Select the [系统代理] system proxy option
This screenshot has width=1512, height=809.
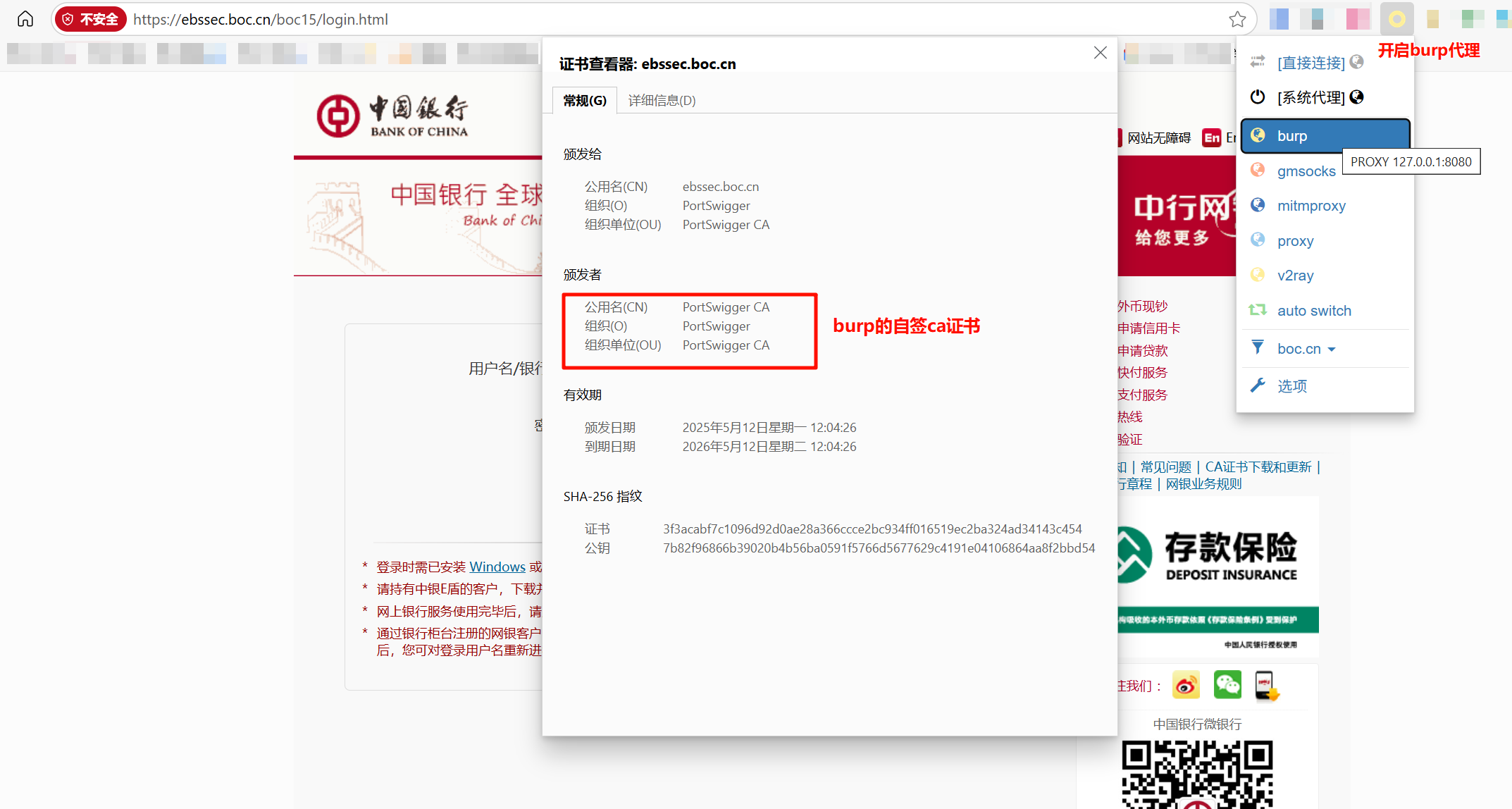pyautogui.click(x=1310, y=97)
